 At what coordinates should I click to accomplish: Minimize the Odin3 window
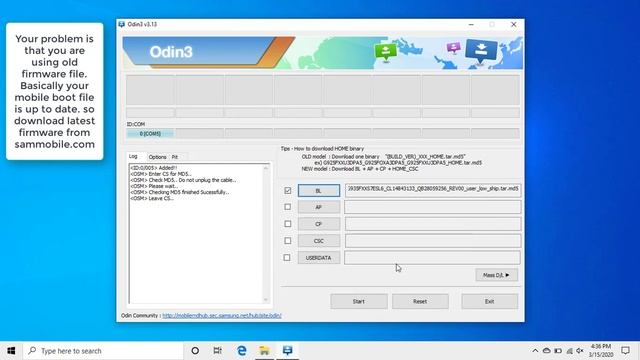tap(471, 24)
